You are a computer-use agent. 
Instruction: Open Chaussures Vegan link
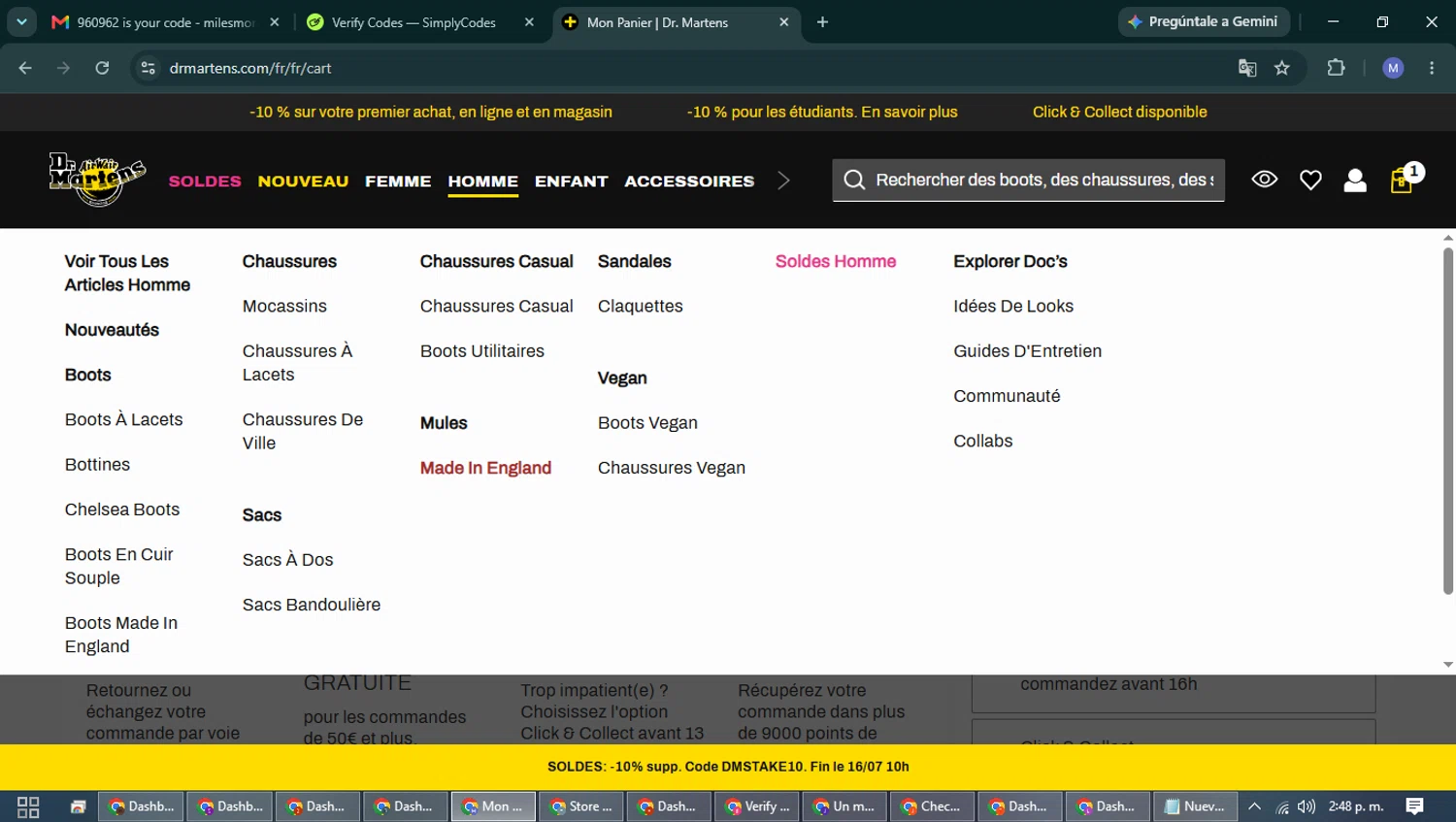[x=672, y=468]
